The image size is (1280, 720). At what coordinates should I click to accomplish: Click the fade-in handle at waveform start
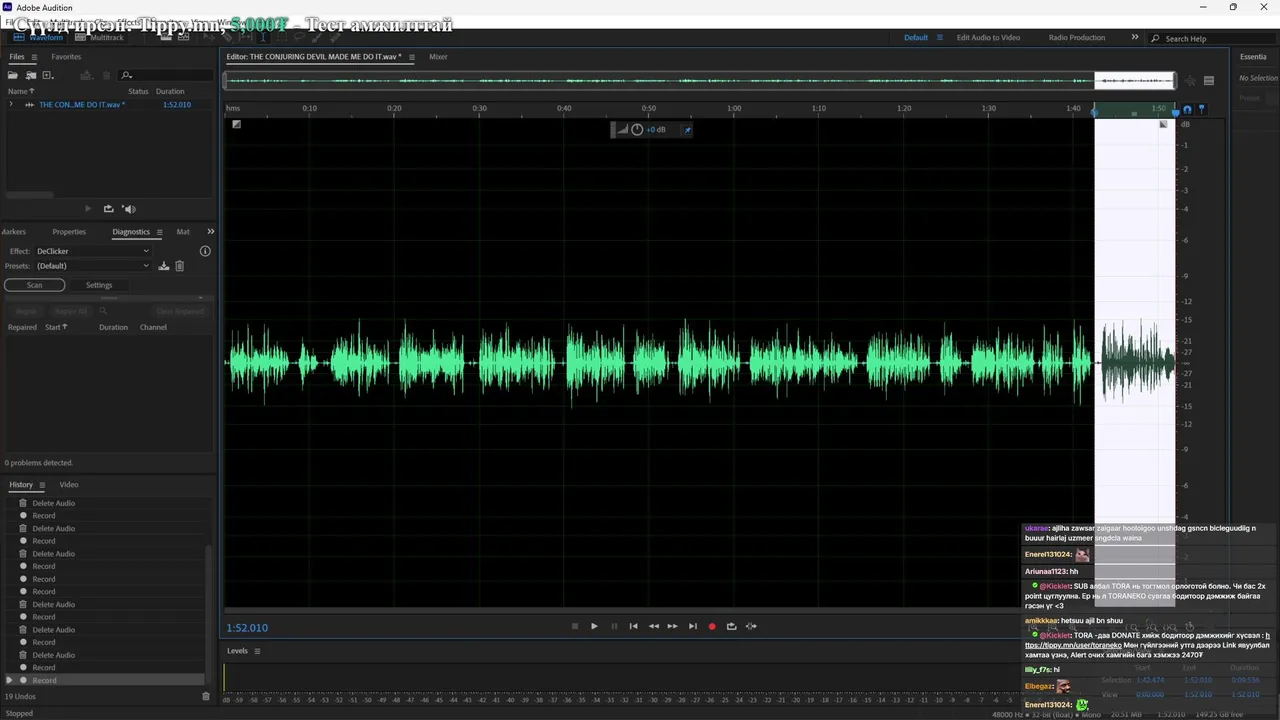tap(236, 124)
